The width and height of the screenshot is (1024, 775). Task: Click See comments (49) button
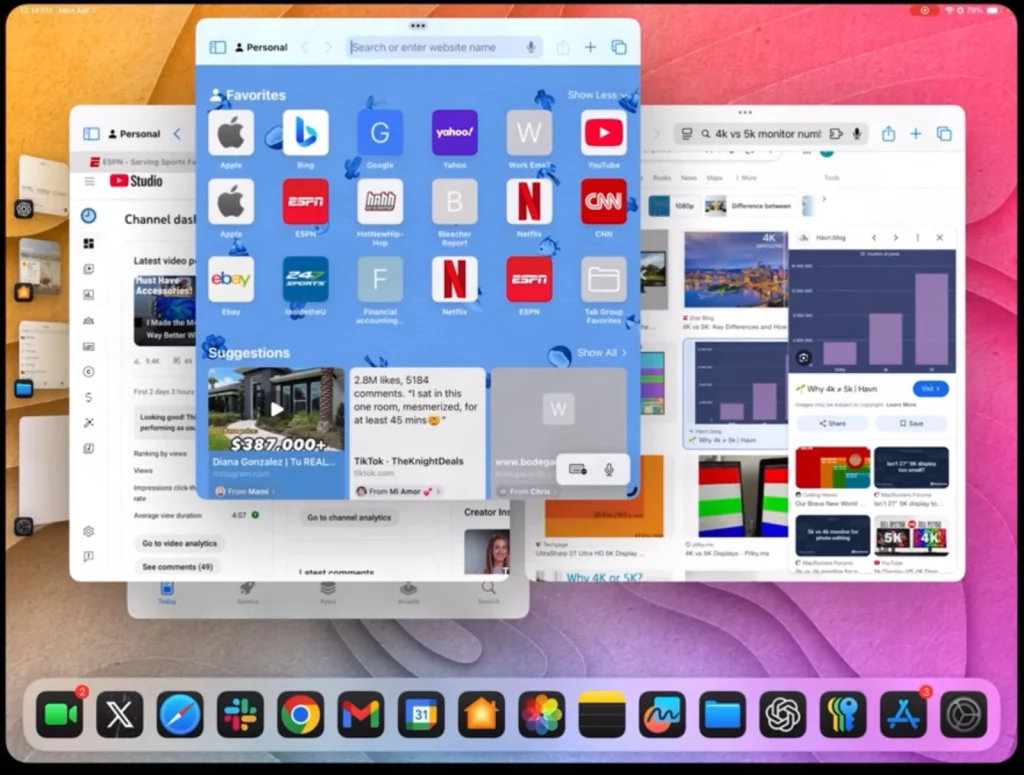pos(178,567)
